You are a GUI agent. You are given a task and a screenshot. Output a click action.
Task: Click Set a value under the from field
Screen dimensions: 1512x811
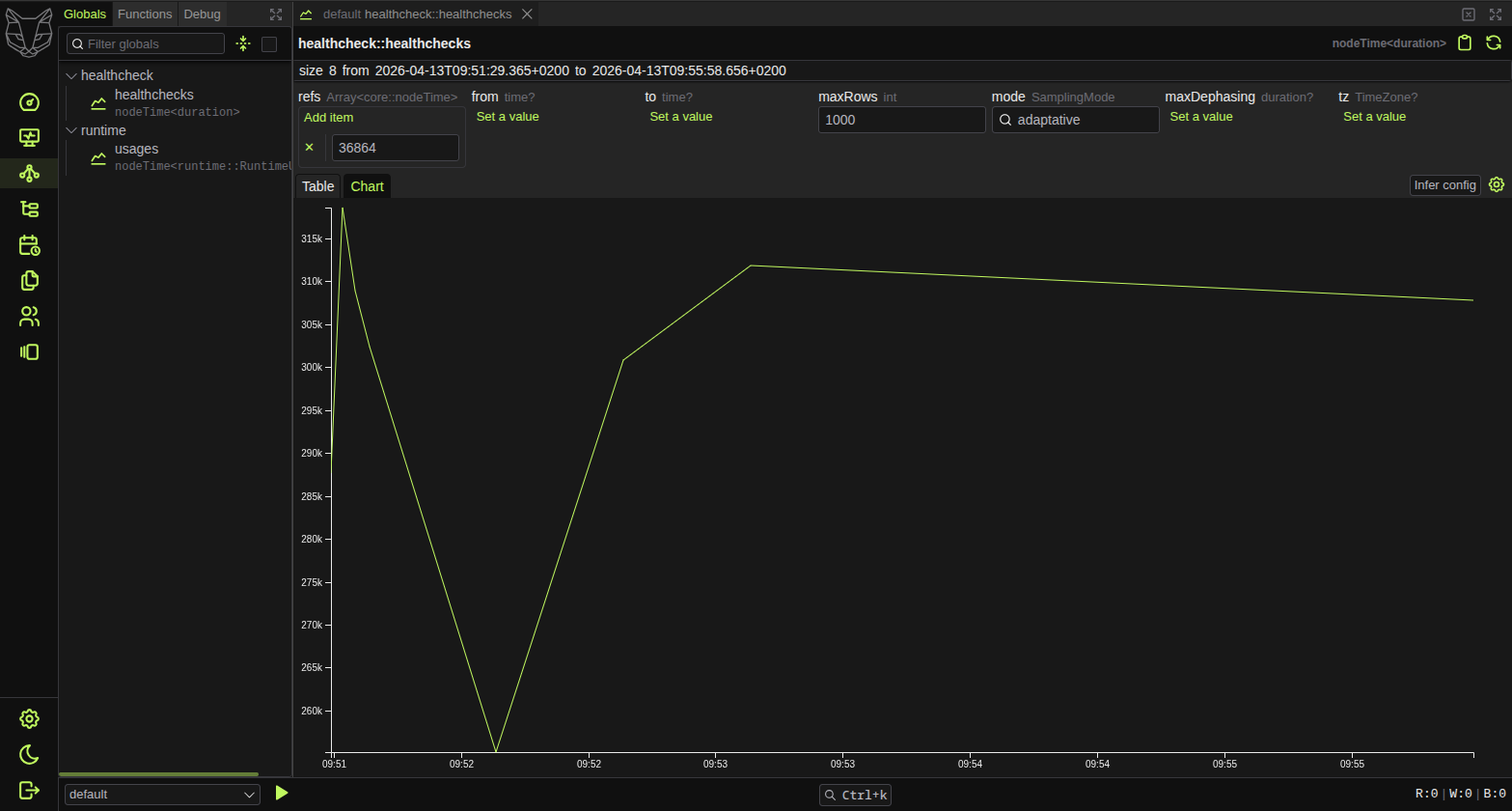point(508,116)
